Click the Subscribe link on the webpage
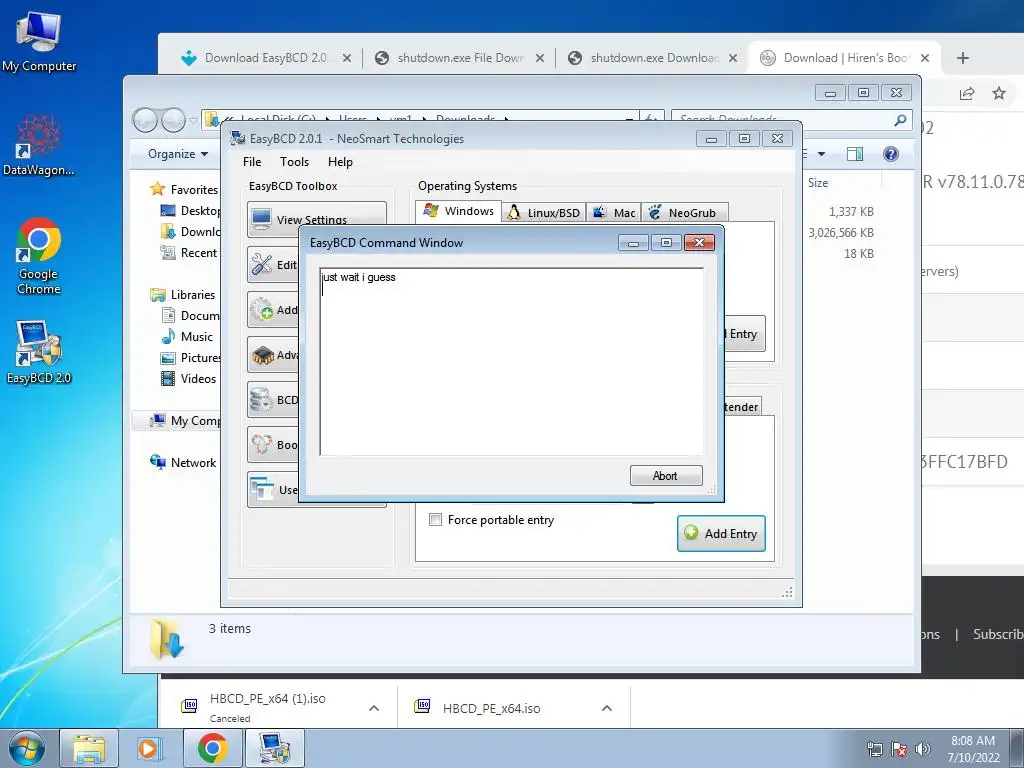This screenshot has width=1024, height=768. (x=998, y=634)
